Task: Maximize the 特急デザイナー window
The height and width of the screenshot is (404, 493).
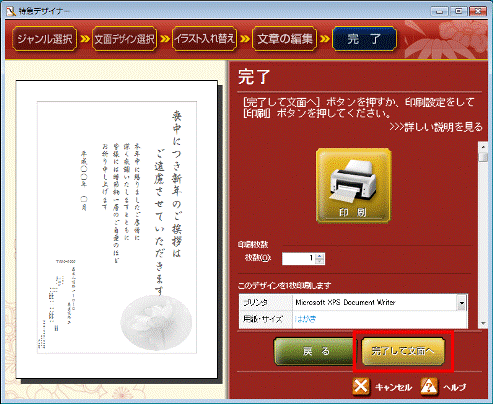Action: pyautogui.click(x=459, y=11)
